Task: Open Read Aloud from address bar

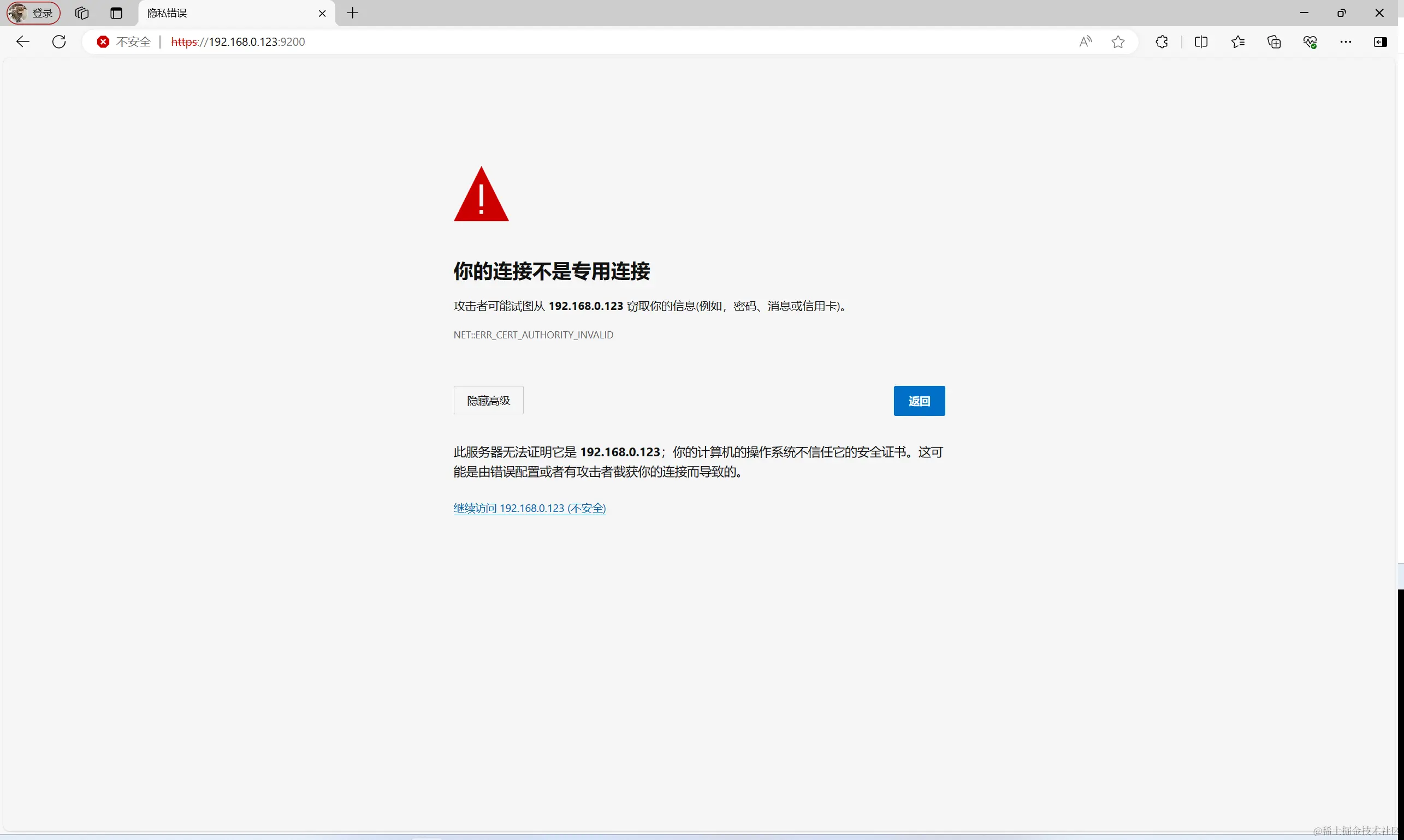Action: [x=1085, y=41]
